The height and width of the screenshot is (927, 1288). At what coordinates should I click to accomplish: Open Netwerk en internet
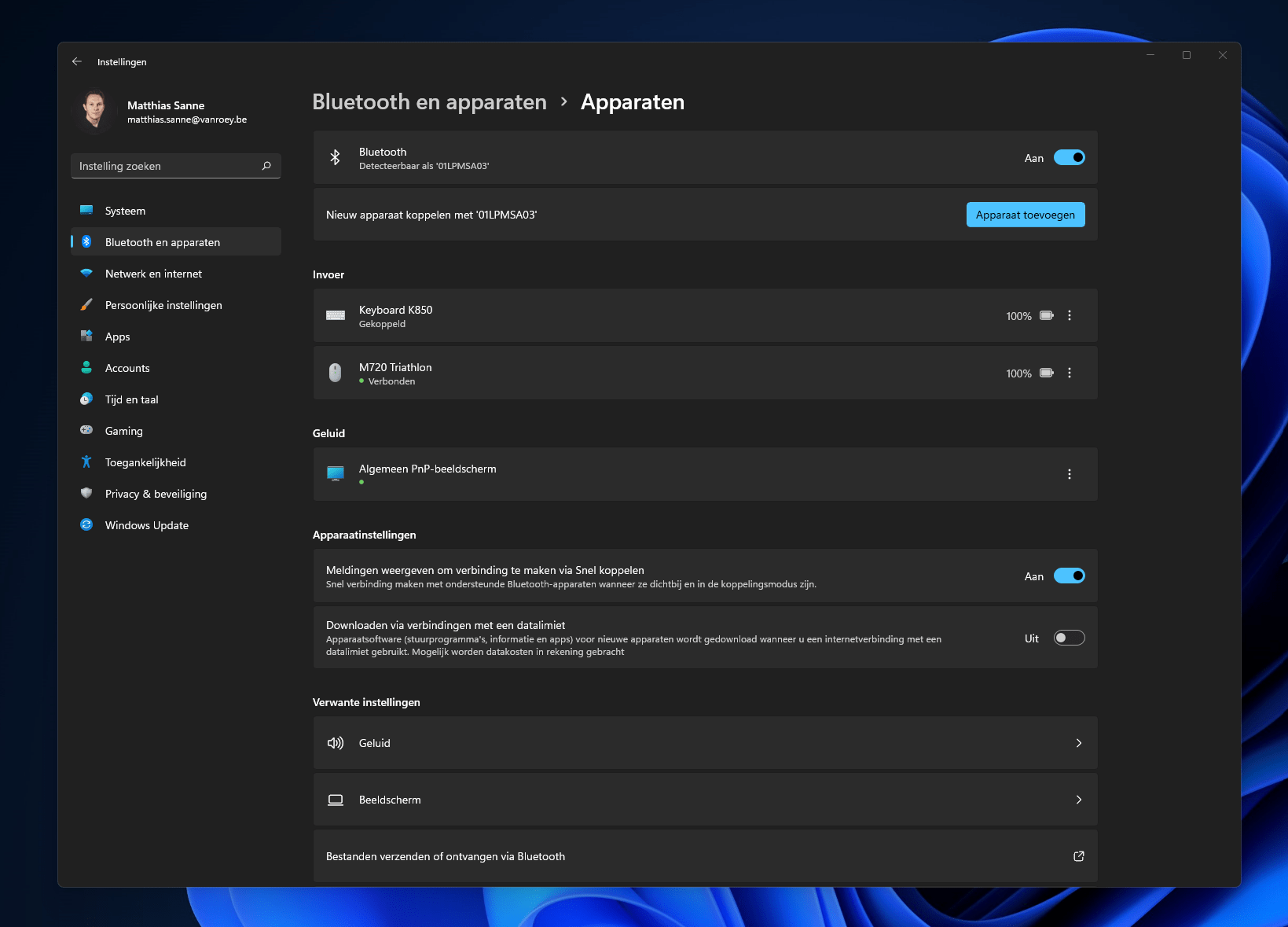click(176, 274)
